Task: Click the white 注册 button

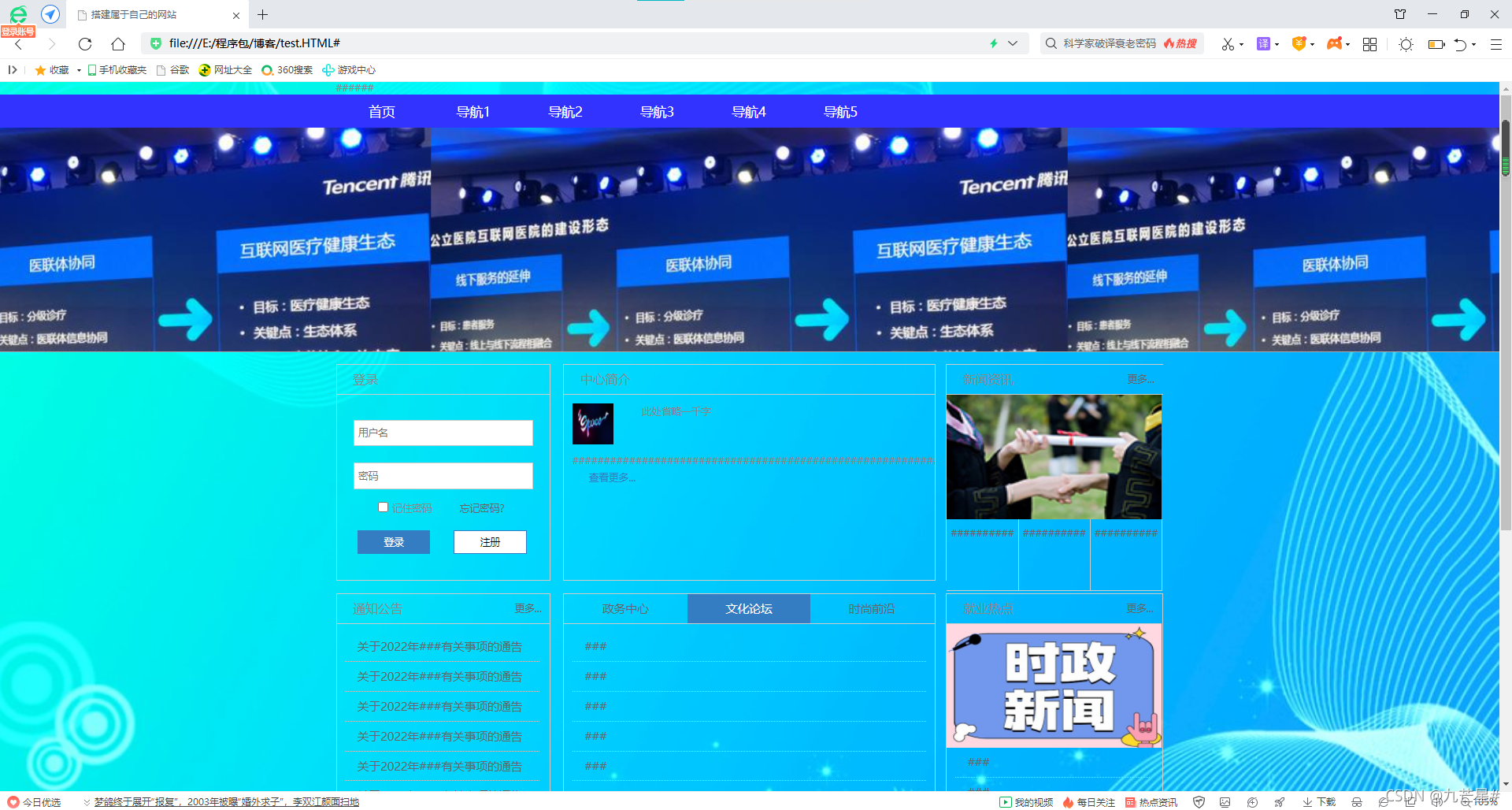Action: [x=490, y=542]
